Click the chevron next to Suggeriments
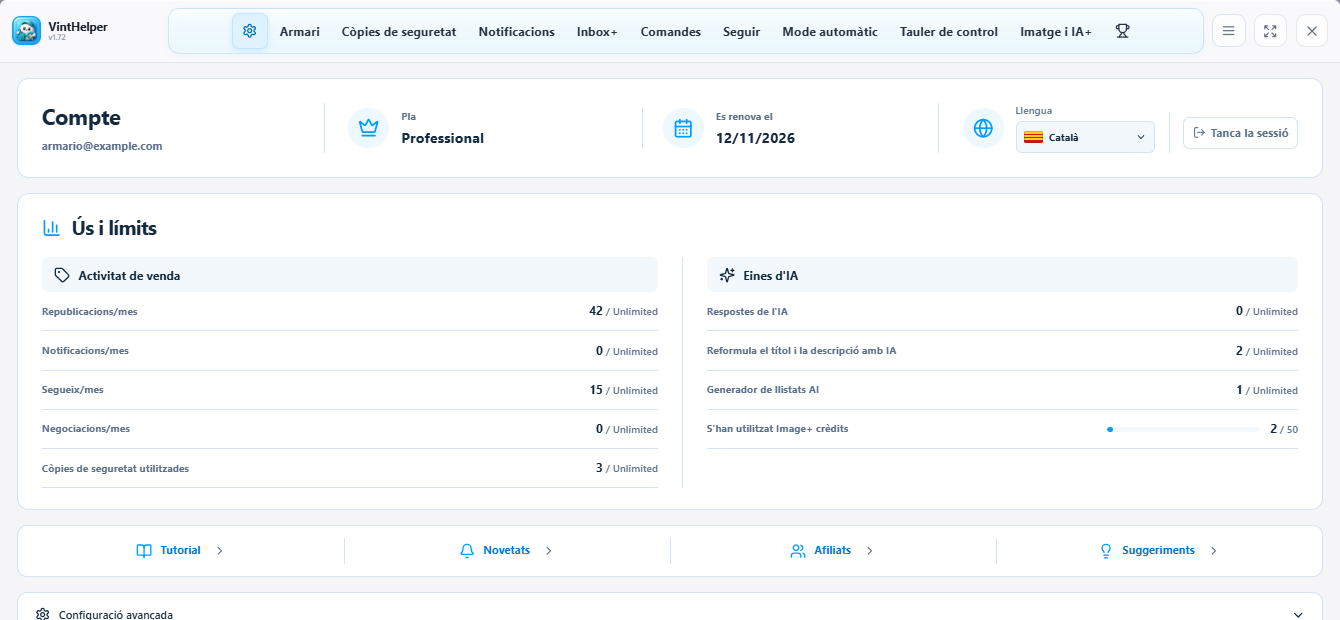 point(1214,551)
